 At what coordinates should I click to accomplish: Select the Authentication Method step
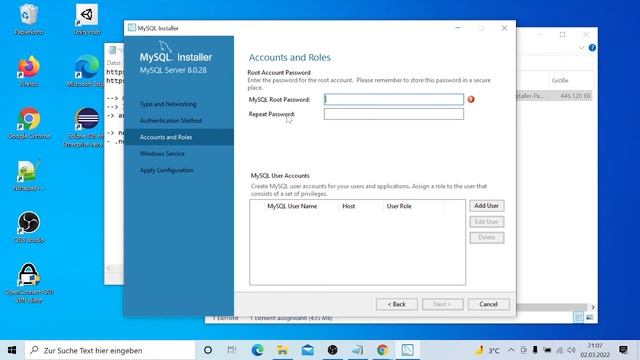(x=171, y=120)
